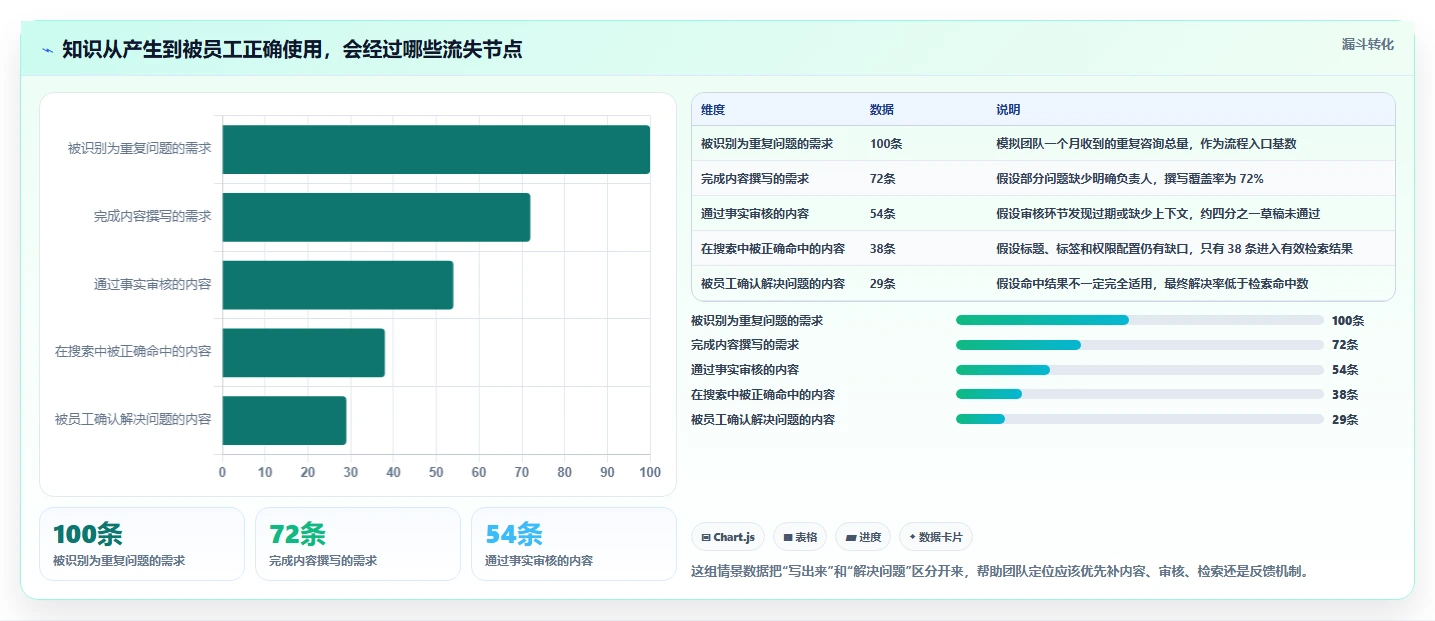
Task: Click chart y-axis label 被识别为重复问题的需求
Action: coord(140,148)
